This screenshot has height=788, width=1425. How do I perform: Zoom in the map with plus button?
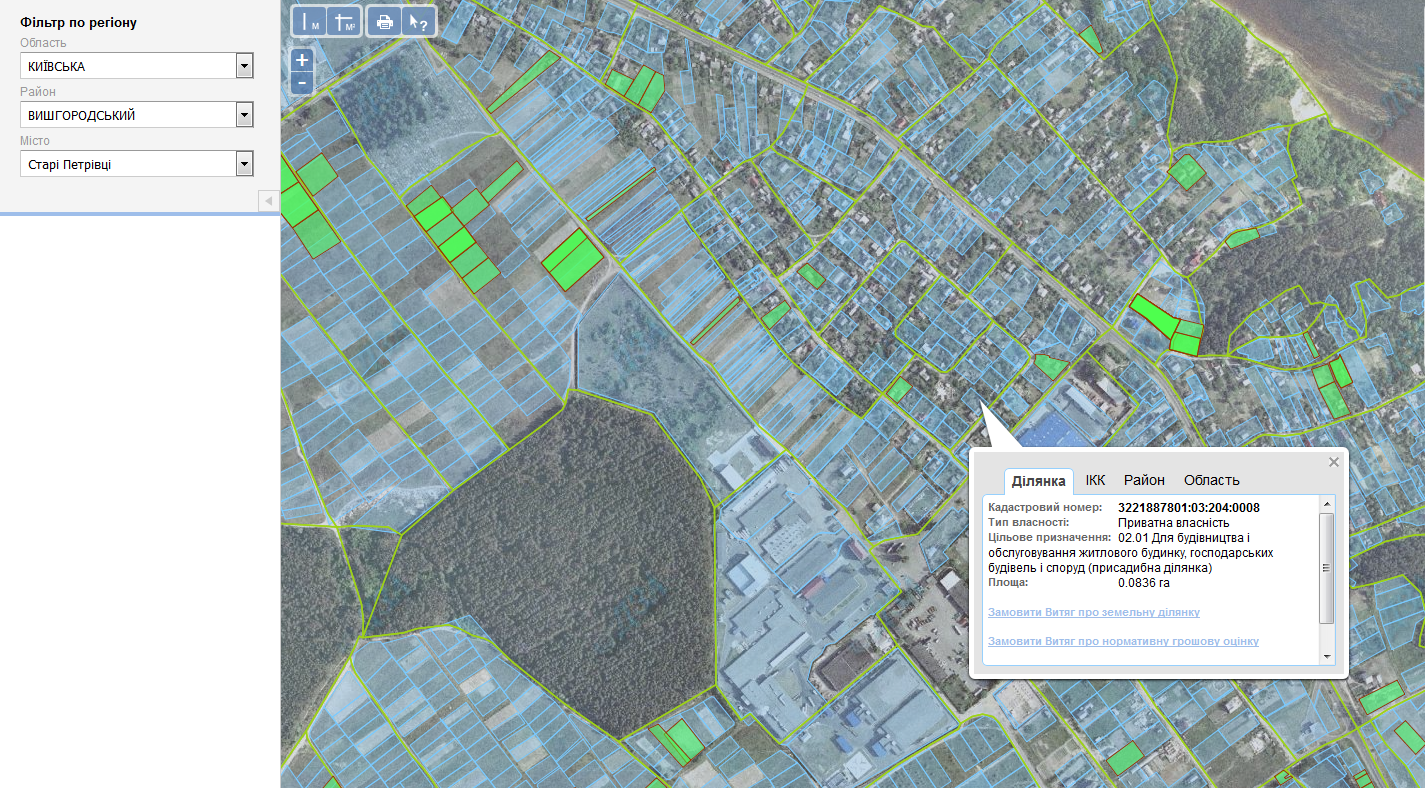pos(302,60)
